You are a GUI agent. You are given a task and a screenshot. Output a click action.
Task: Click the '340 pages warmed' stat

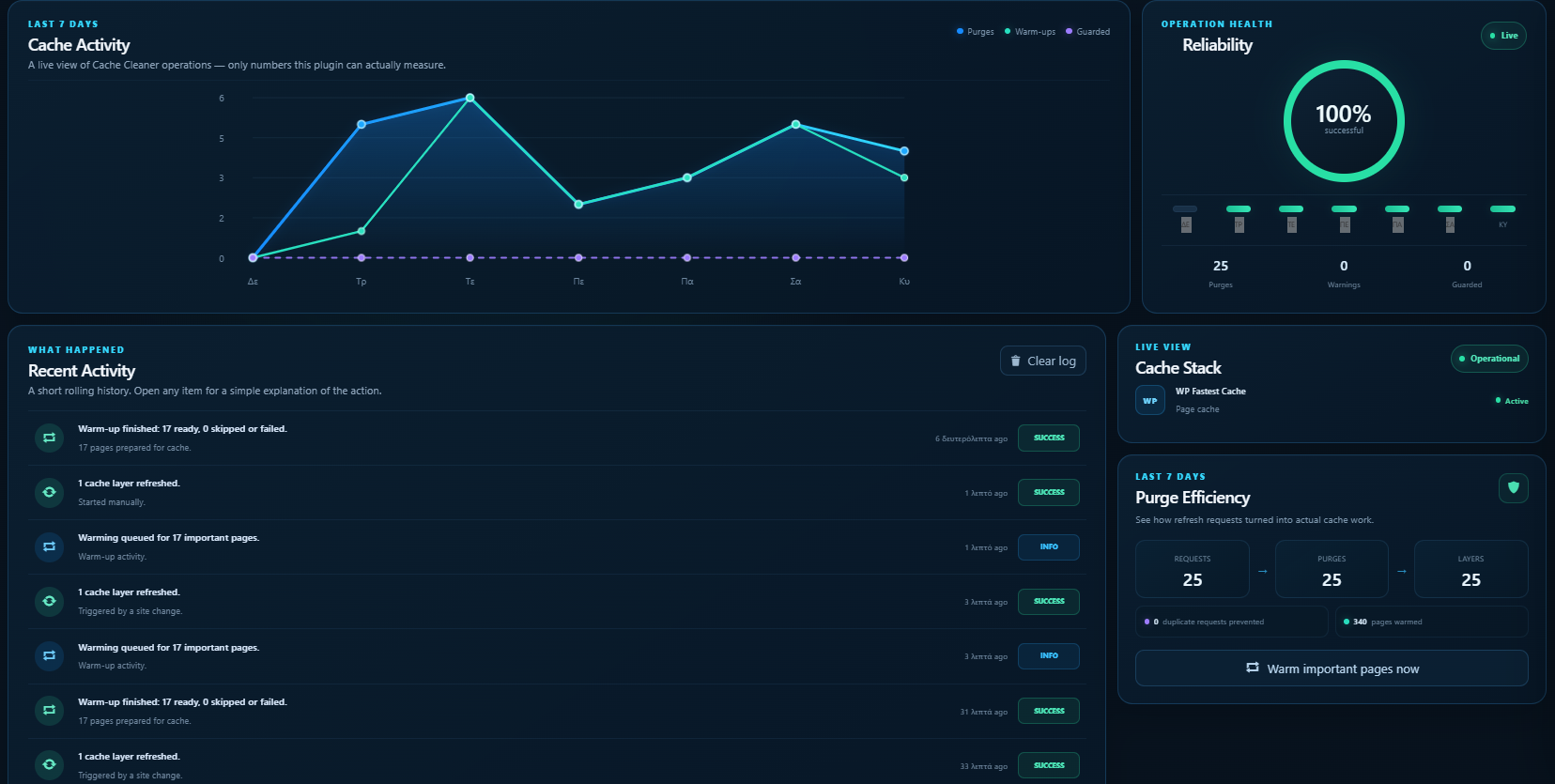(x=1432, y=622)
